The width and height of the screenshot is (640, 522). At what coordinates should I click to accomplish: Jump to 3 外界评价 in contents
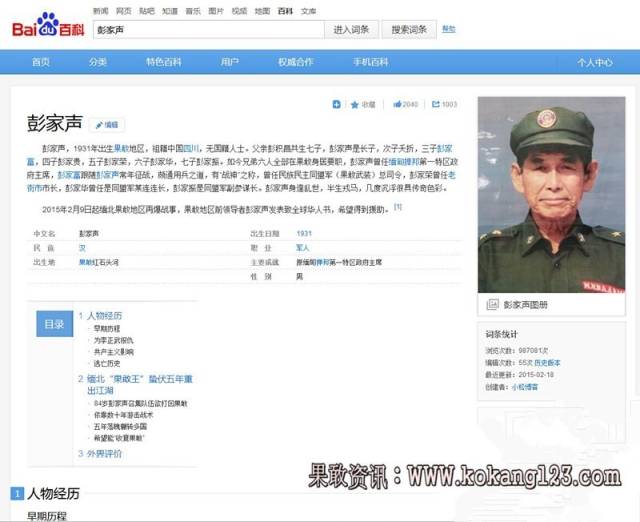[100, 453]
